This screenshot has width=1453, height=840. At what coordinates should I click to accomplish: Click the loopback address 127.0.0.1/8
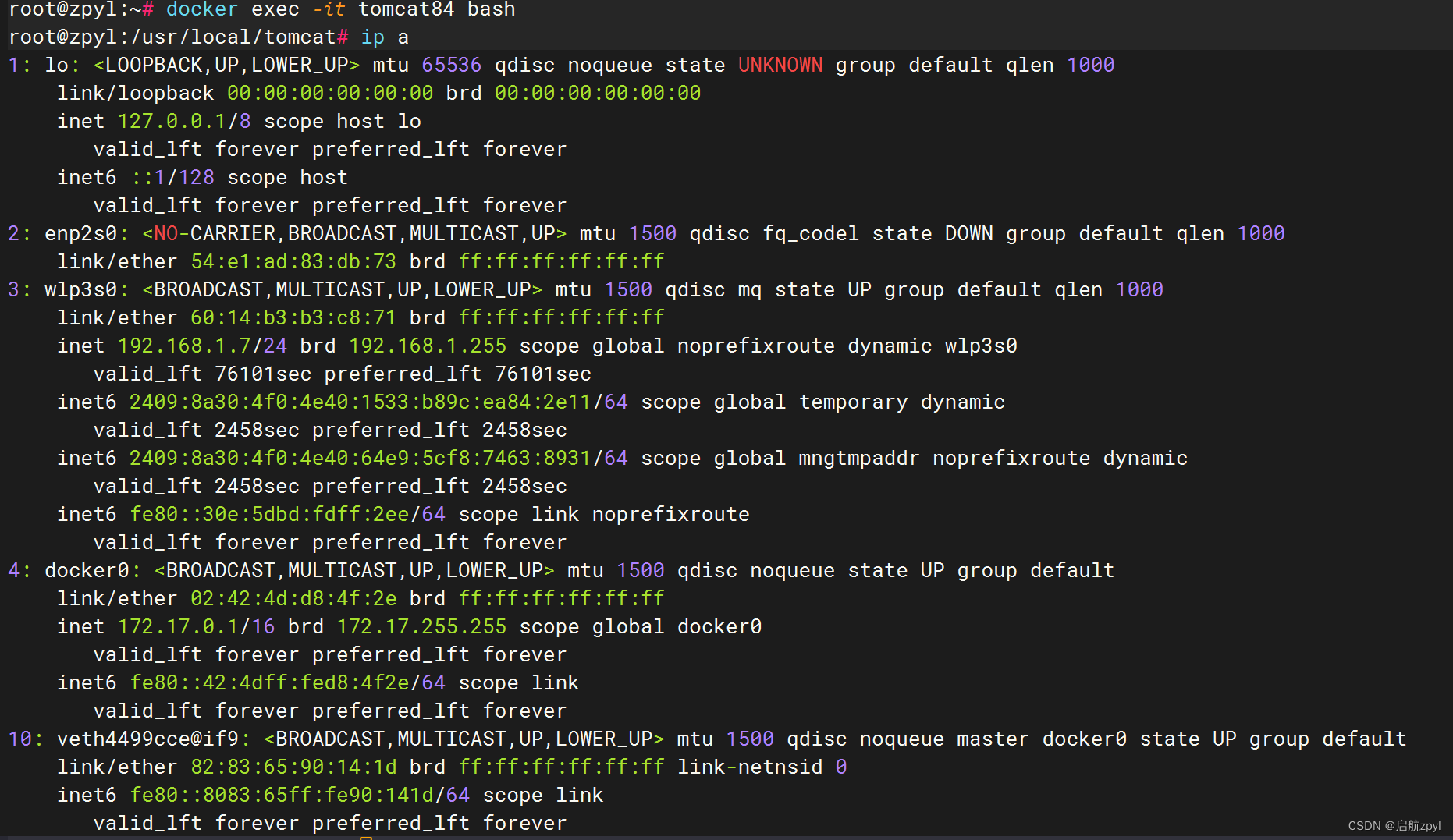pyautogui.click(x=184, y=121)
